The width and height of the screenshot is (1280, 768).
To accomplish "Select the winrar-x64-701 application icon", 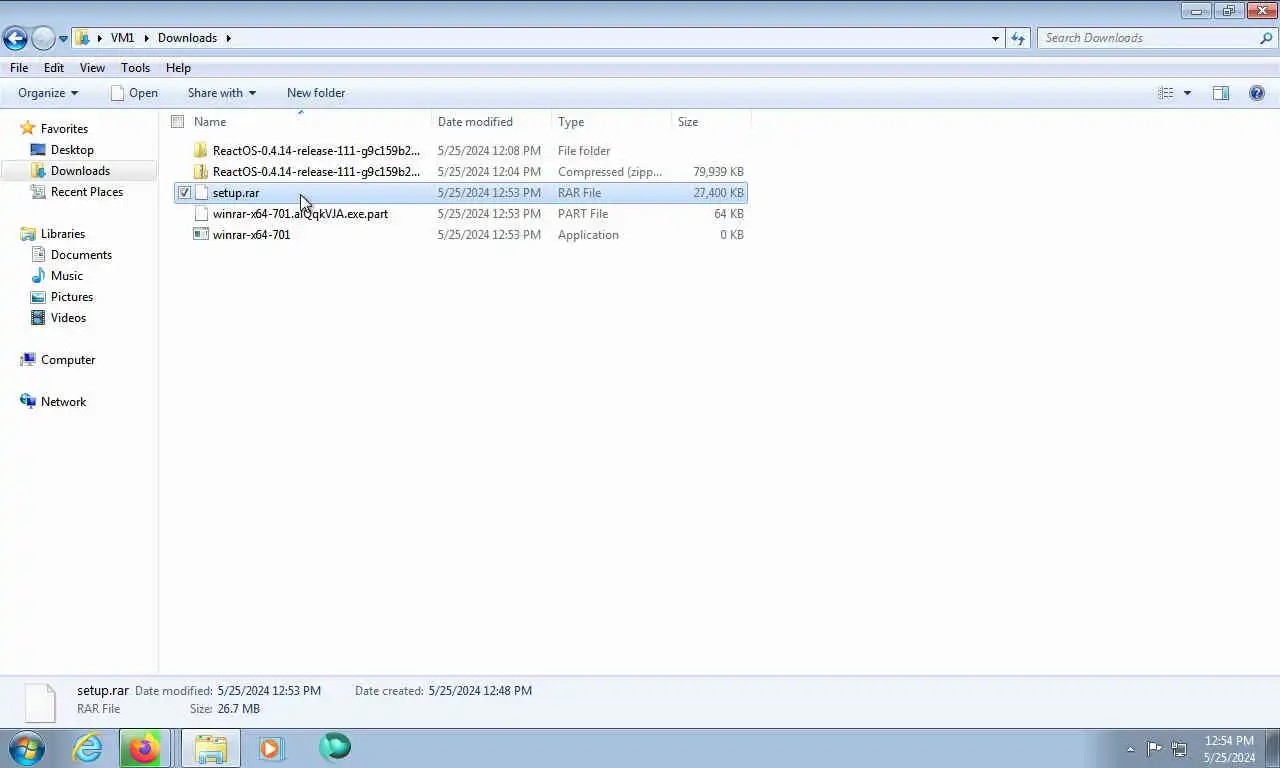I will (201, 235).
